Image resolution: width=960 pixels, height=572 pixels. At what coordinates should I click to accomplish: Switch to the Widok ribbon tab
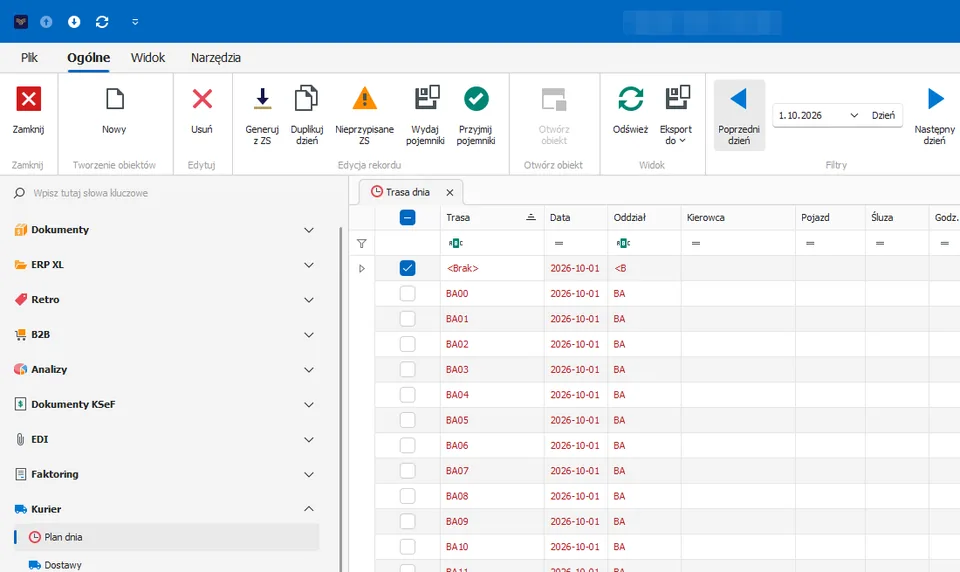click(x=148, y=58)
